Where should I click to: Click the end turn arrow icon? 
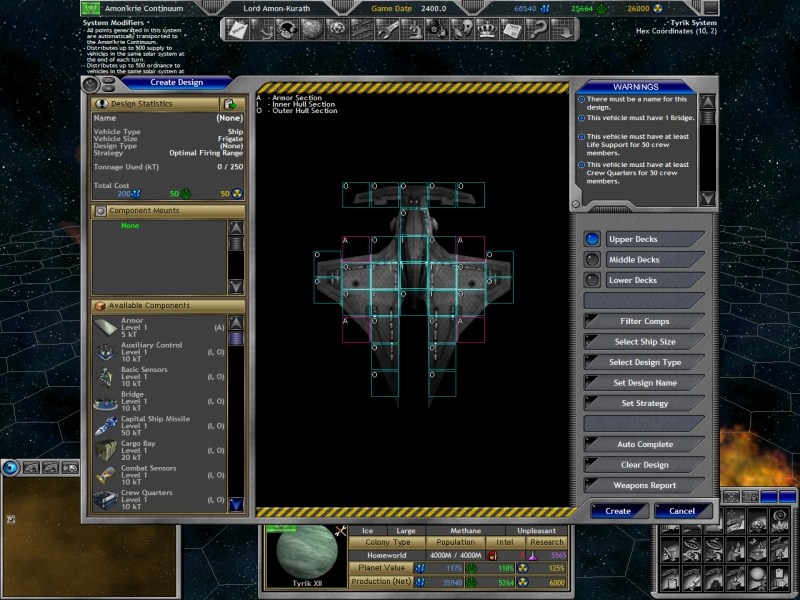pos(563,30)
